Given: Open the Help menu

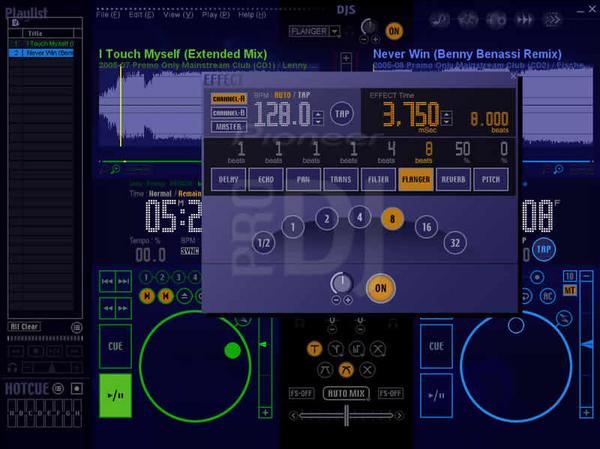Looking at the screenshot, I should (252, 15).
